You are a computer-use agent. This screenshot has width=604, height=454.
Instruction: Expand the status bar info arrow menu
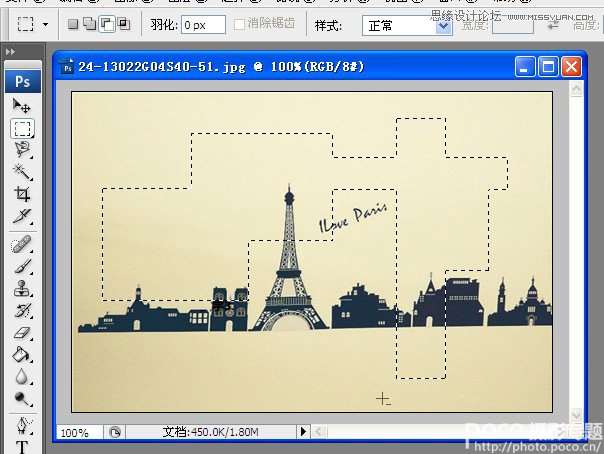tap(304, 432)
